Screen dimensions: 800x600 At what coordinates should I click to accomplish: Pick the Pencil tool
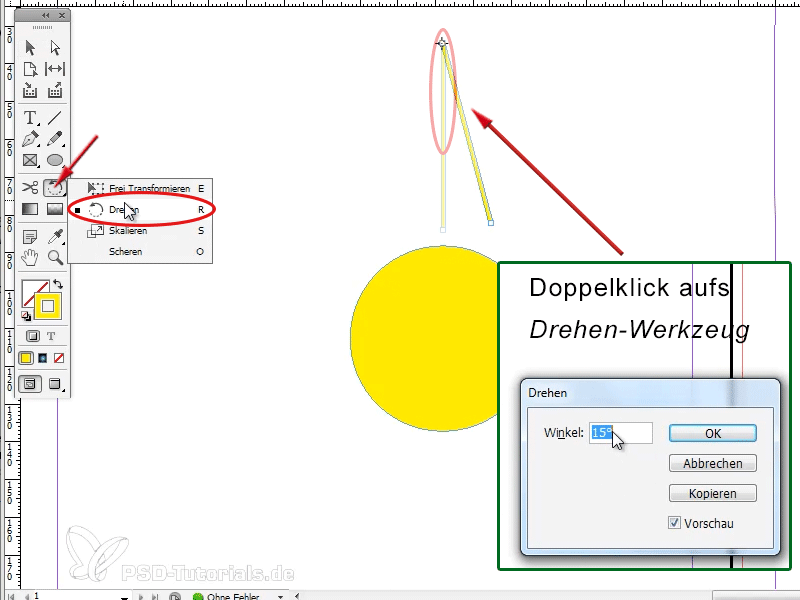click(x=55, y=139)
